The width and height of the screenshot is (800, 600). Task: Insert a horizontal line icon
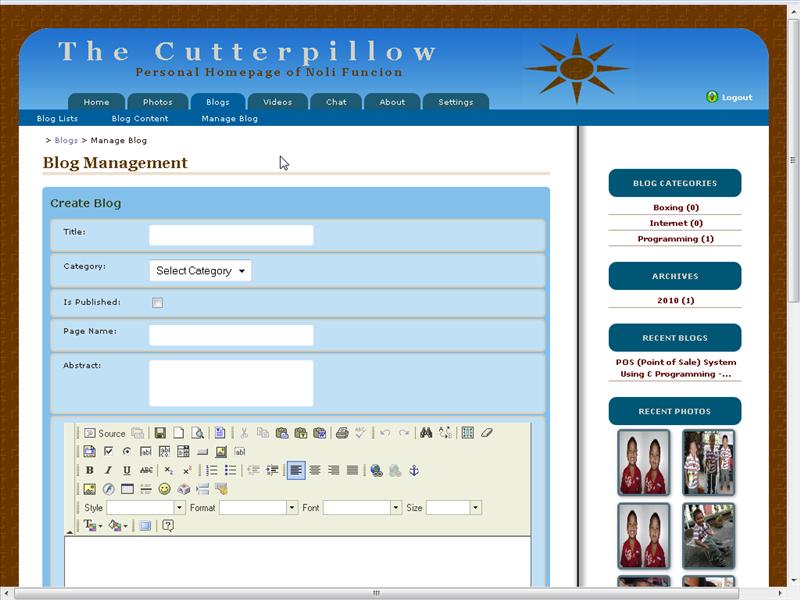(146, 489)
